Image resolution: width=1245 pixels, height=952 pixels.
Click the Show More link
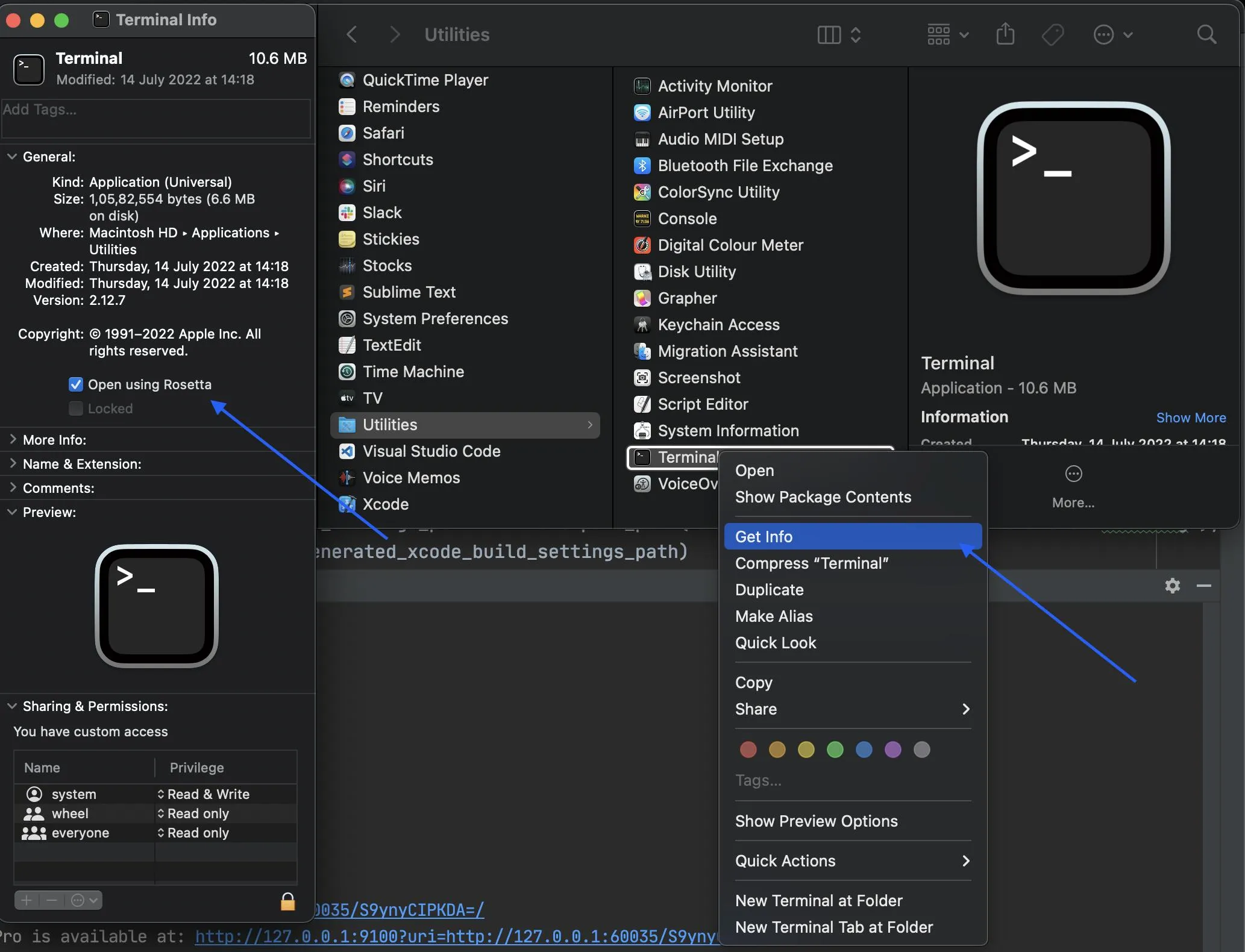(x=1191, y=418)
